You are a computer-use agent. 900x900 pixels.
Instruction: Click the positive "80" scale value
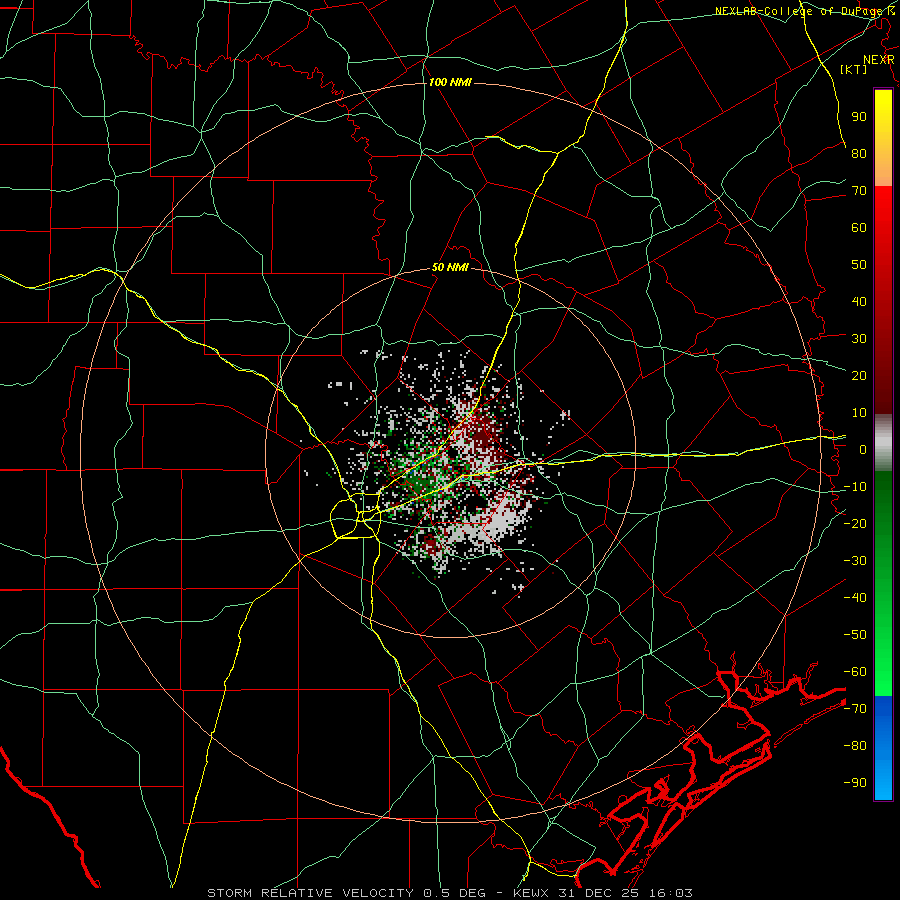[x=859, y=153]
